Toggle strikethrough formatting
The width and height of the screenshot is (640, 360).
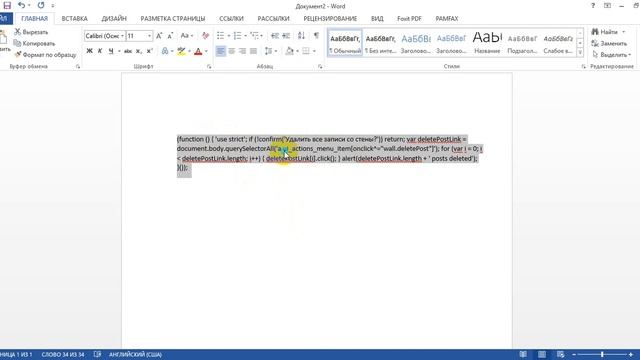tap(128, 51)
